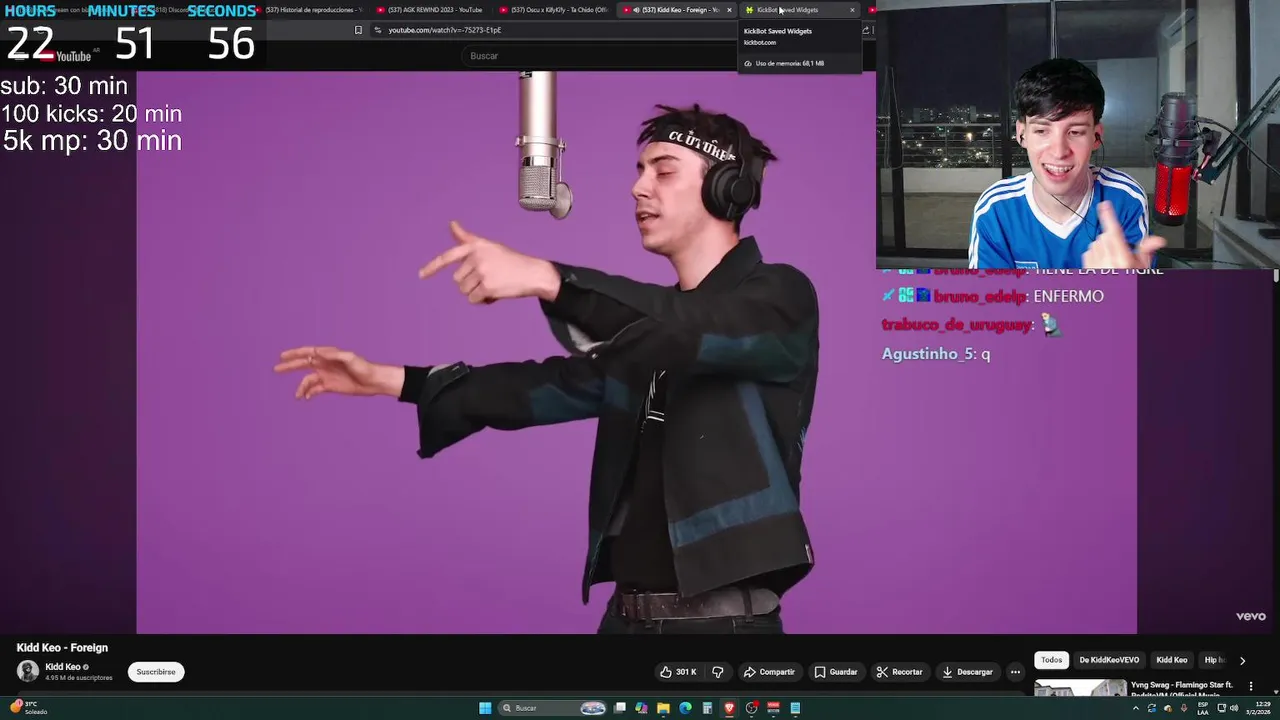Open the red-label app in the taskbar
Image resolution: width=1280 pixels, height=720 pixels.
[x=773, y=708]
